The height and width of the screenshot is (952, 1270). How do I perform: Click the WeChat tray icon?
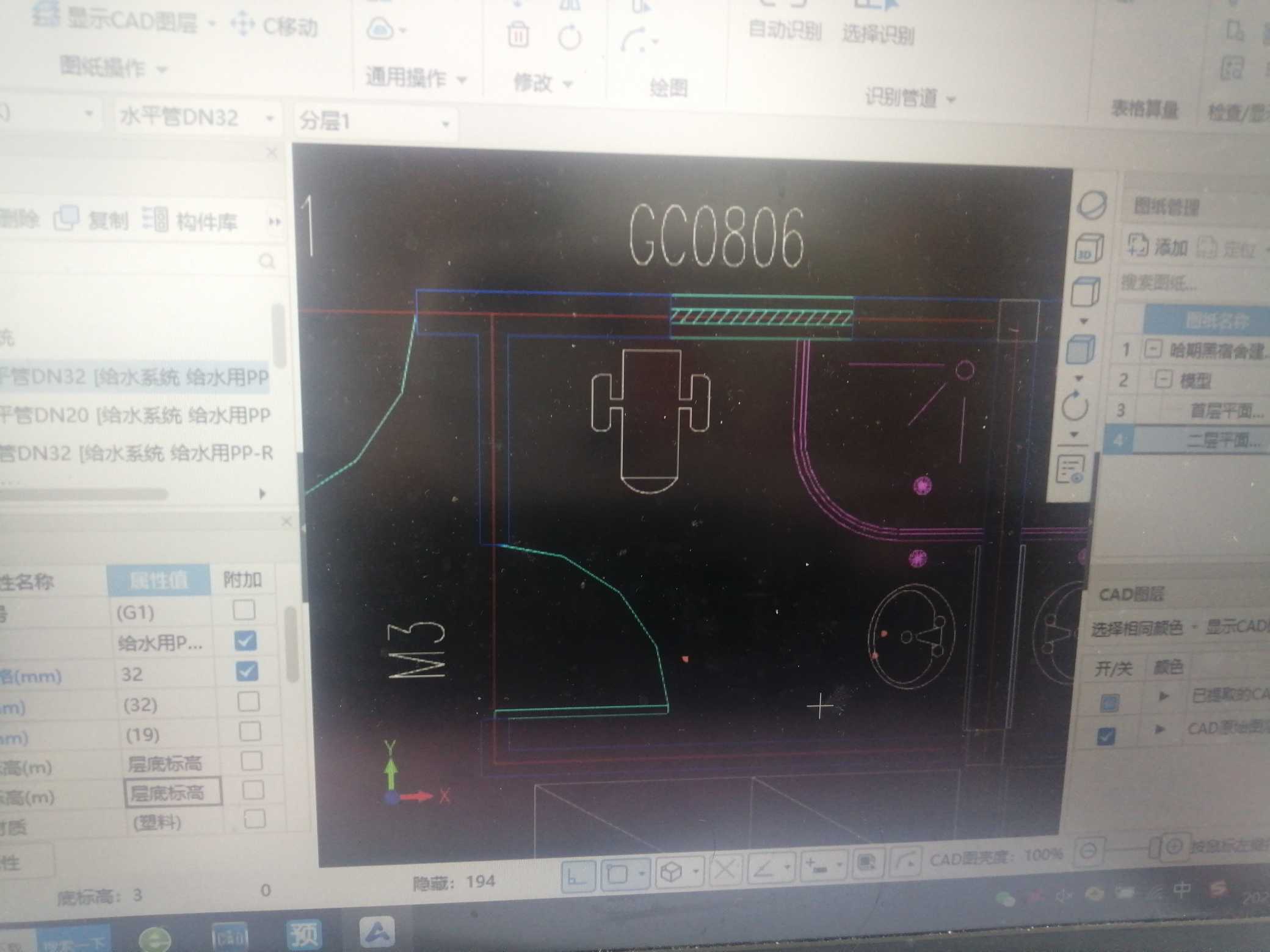coord(1005,898)
